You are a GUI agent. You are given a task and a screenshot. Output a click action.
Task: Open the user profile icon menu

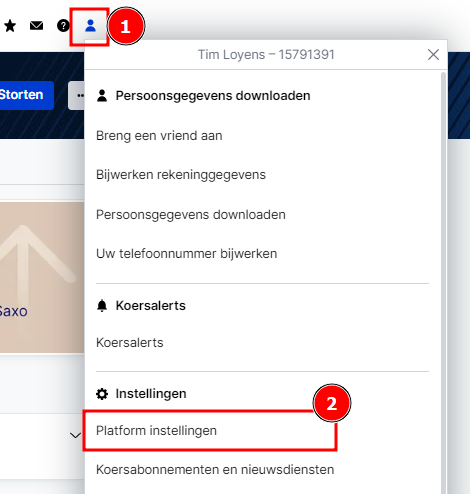pyautogui.click(x=90, y=26)
